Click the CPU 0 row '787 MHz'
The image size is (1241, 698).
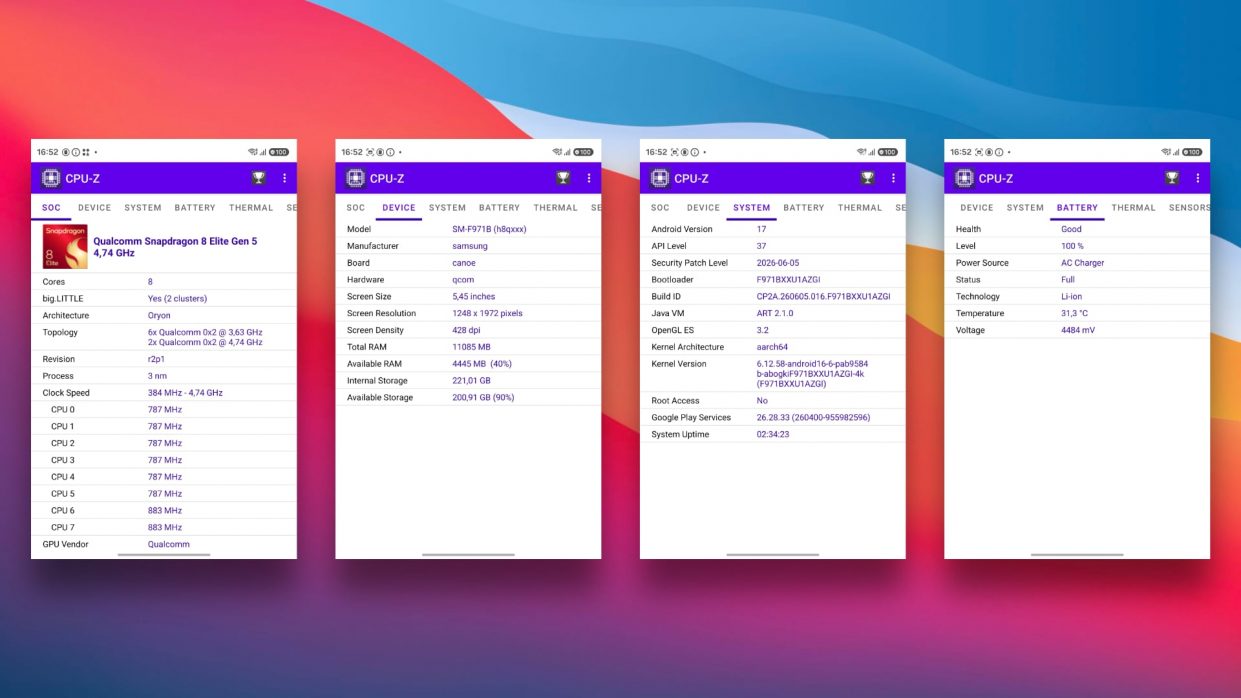point(165,410)
